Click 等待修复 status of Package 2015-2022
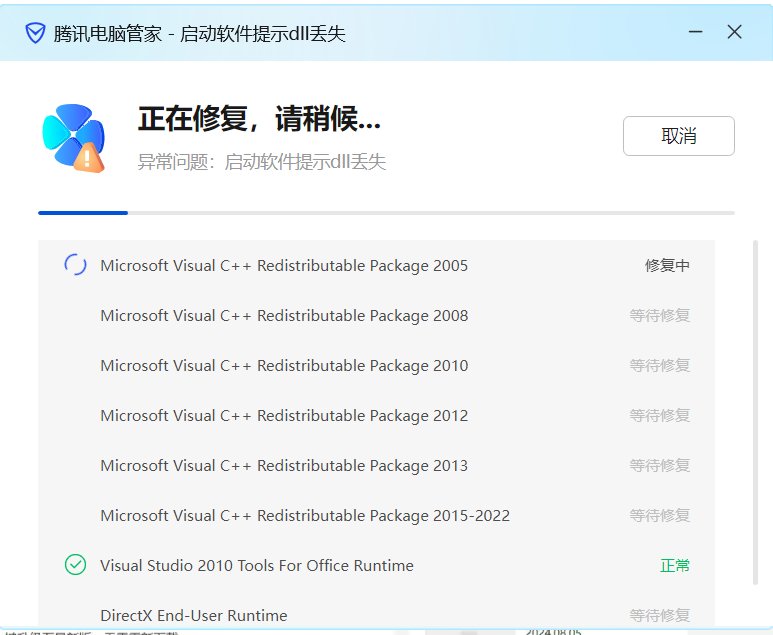The height and width of the screenshot is (635, 773). coord(660,515)
